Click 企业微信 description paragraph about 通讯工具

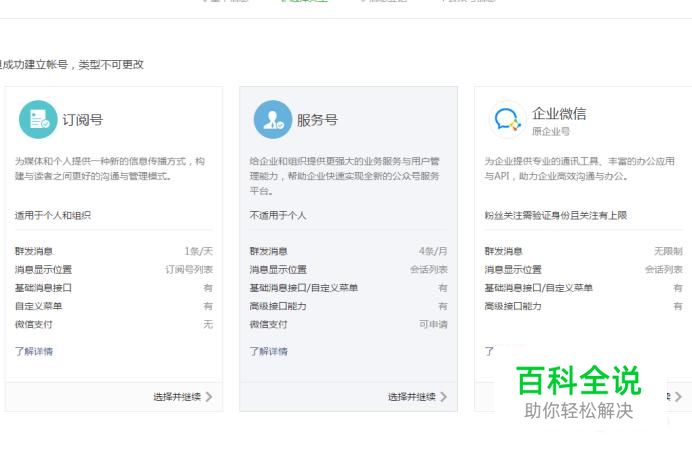pyautogui.click(x=579, y=169)
